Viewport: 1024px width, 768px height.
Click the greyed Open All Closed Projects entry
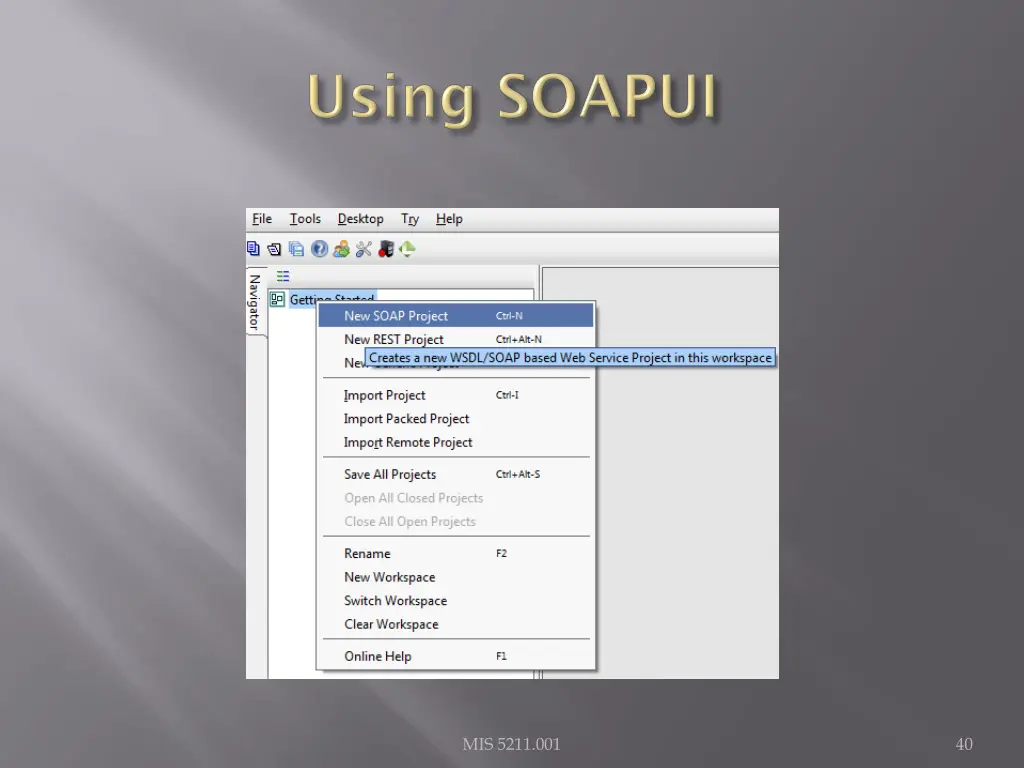click(x=456, y=498)
